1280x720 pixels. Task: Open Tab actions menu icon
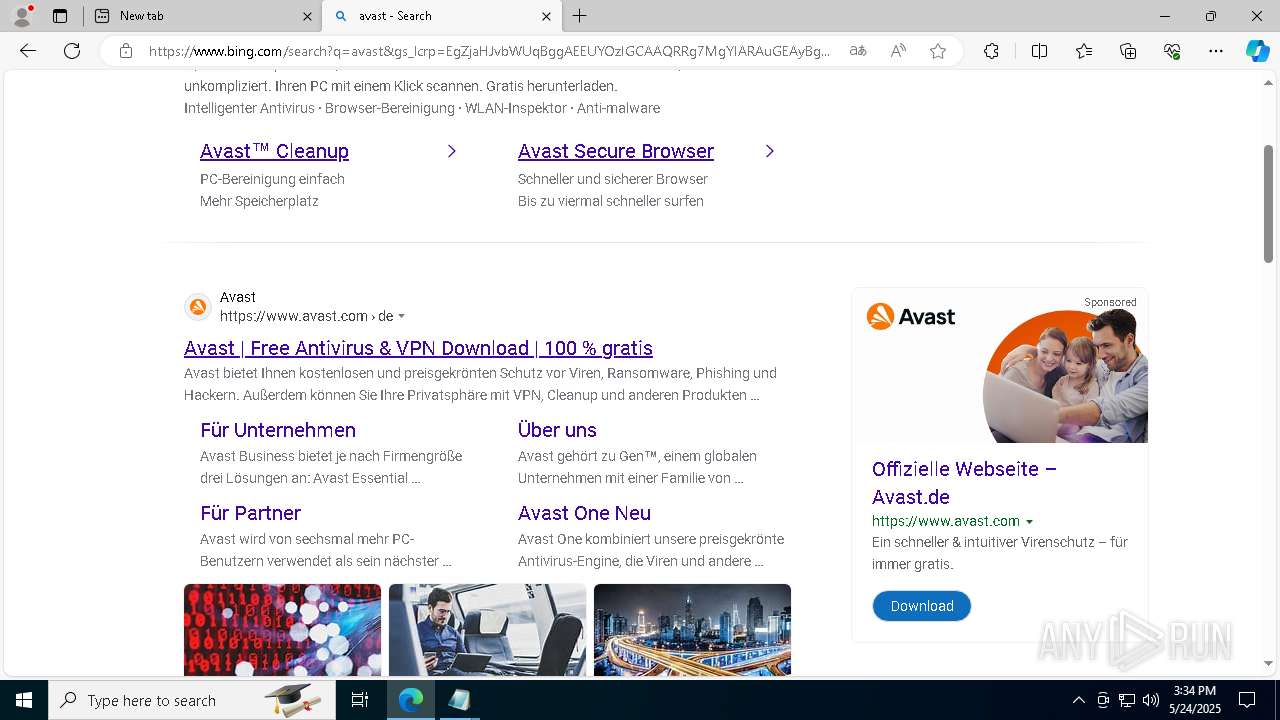tap(60, 16)
